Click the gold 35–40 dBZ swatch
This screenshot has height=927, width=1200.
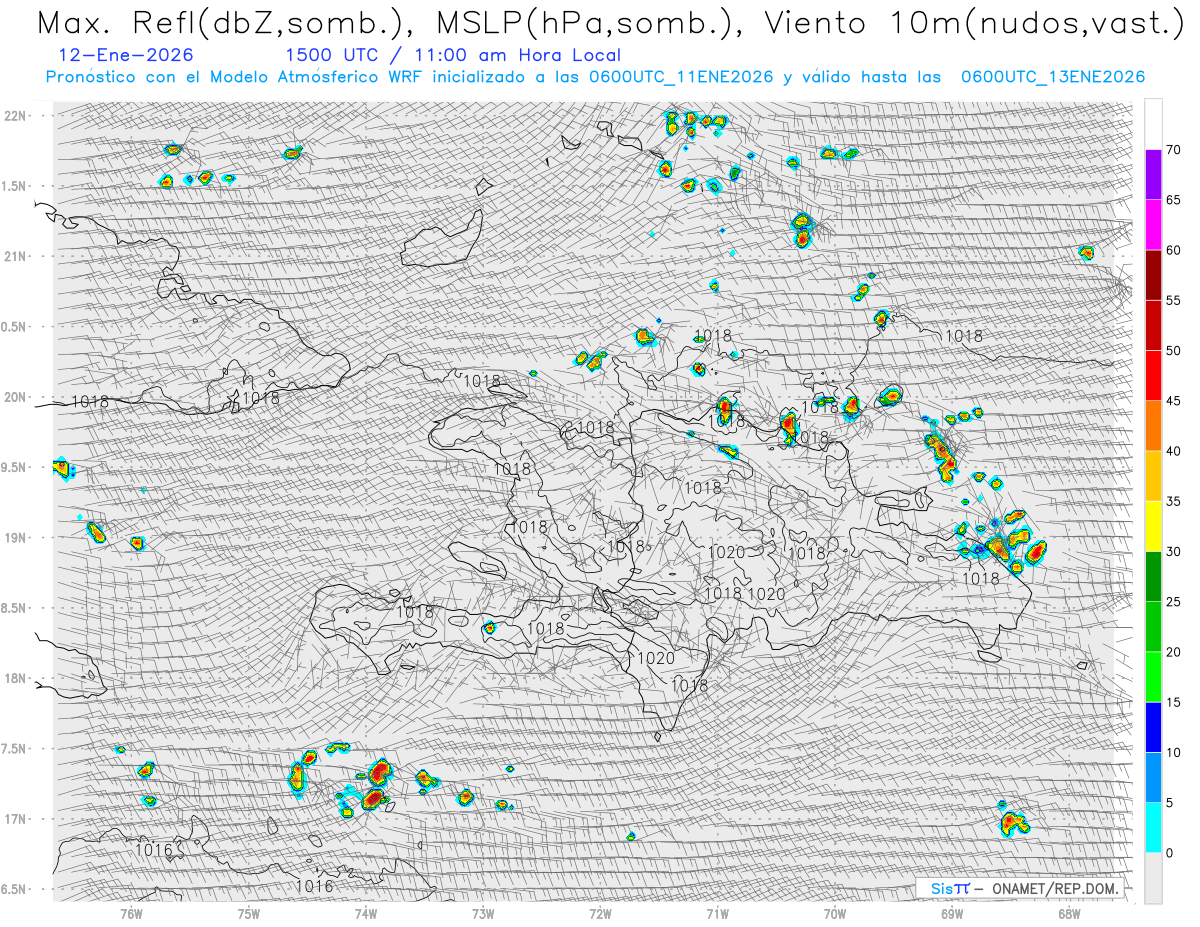click(x=1153, y=476)
